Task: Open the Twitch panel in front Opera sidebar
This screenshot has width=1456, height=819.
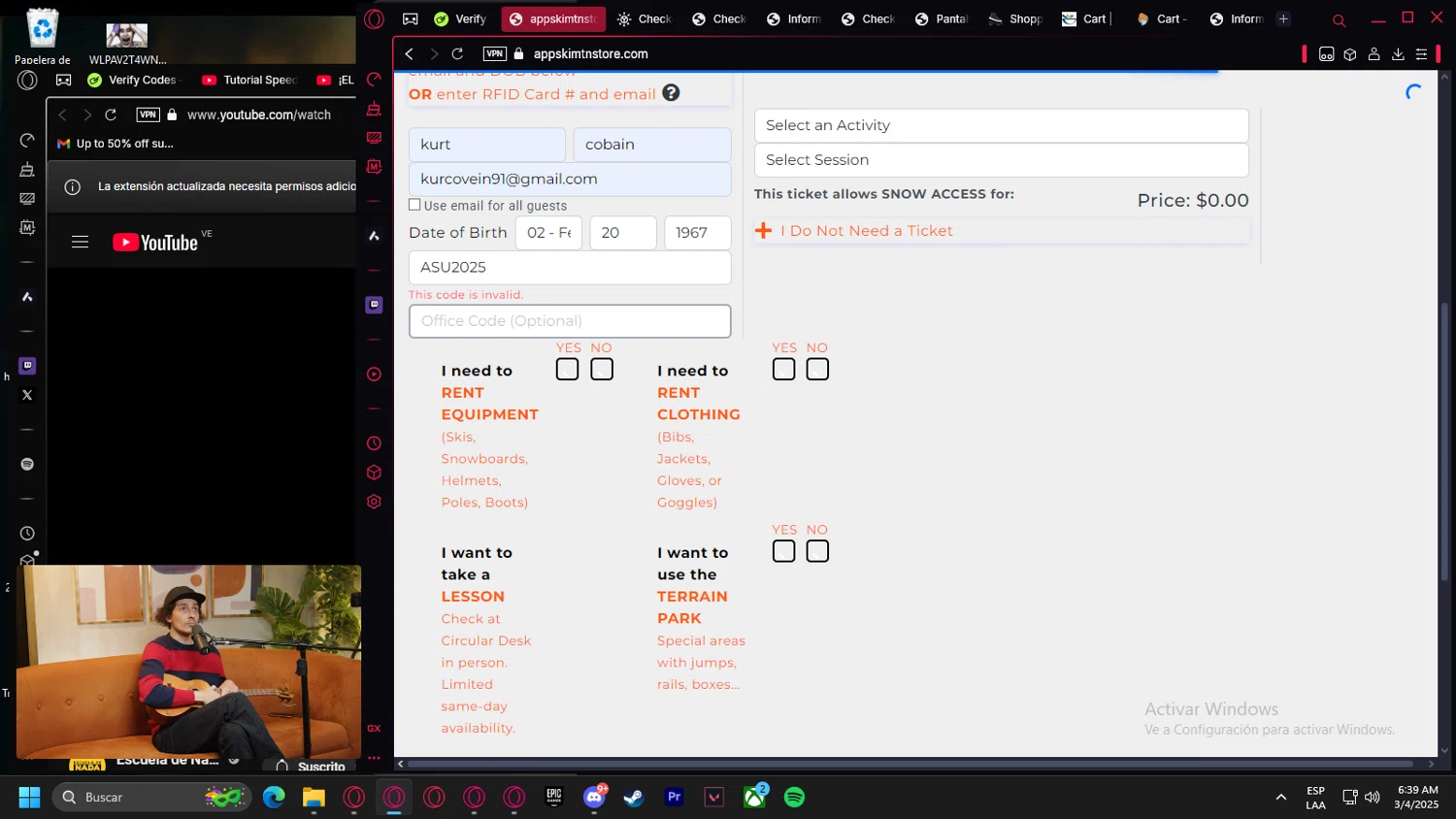Action: point(374,305)
